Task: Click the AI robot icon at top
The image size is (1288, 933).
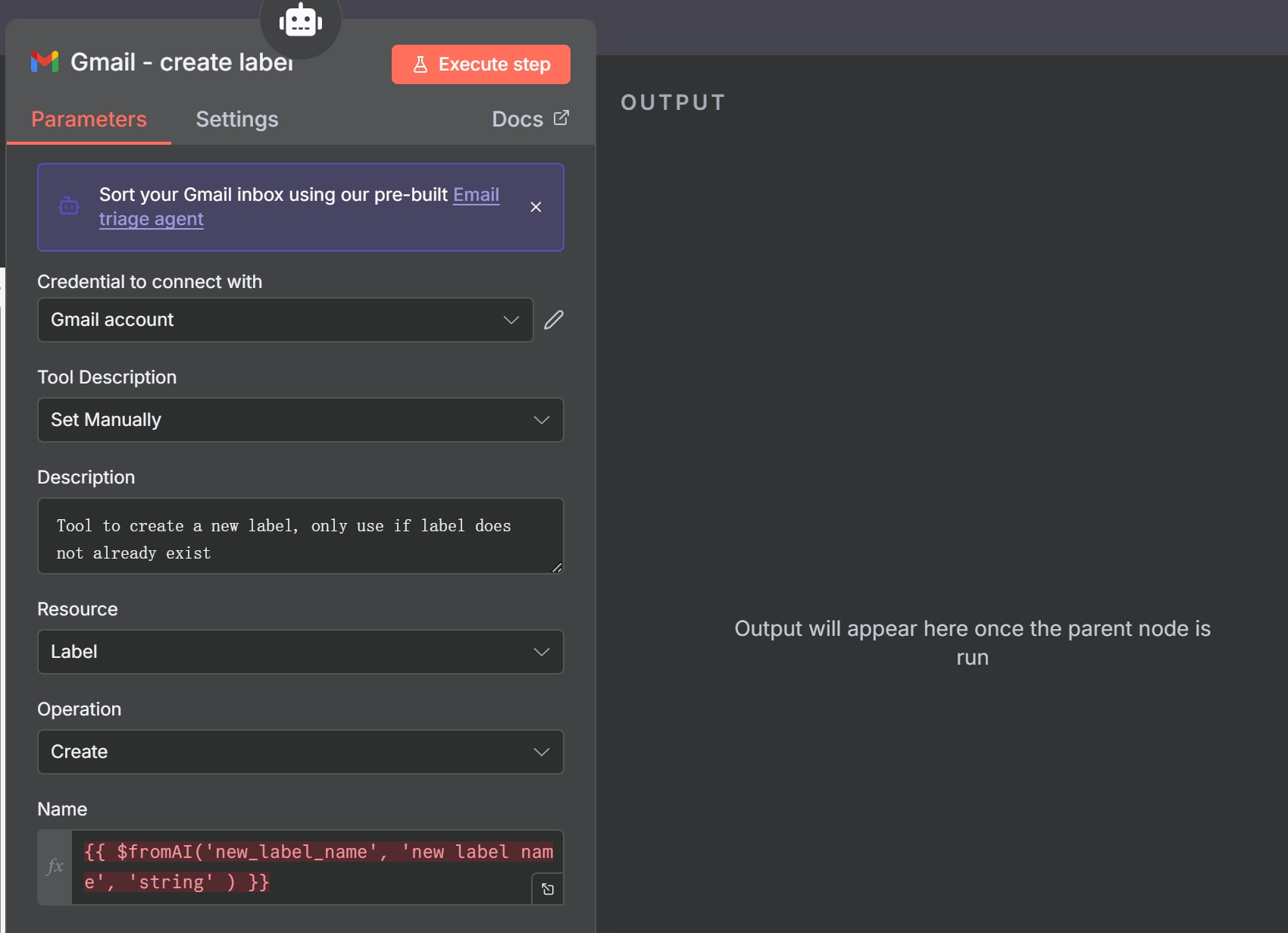Action: [x=301, y=20]
